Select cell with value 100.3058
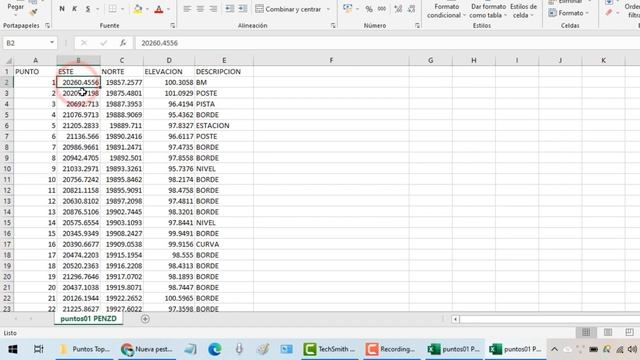The height and width of the screenshot is (360, 640). [x=169, y=82]
